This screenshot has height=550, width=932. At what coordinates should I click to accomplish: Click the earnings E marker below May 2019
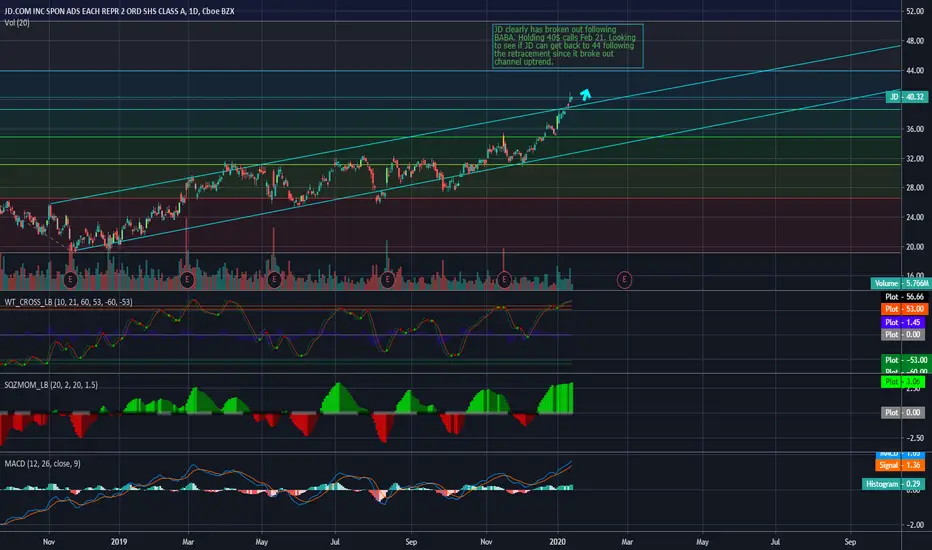(274, 279)
